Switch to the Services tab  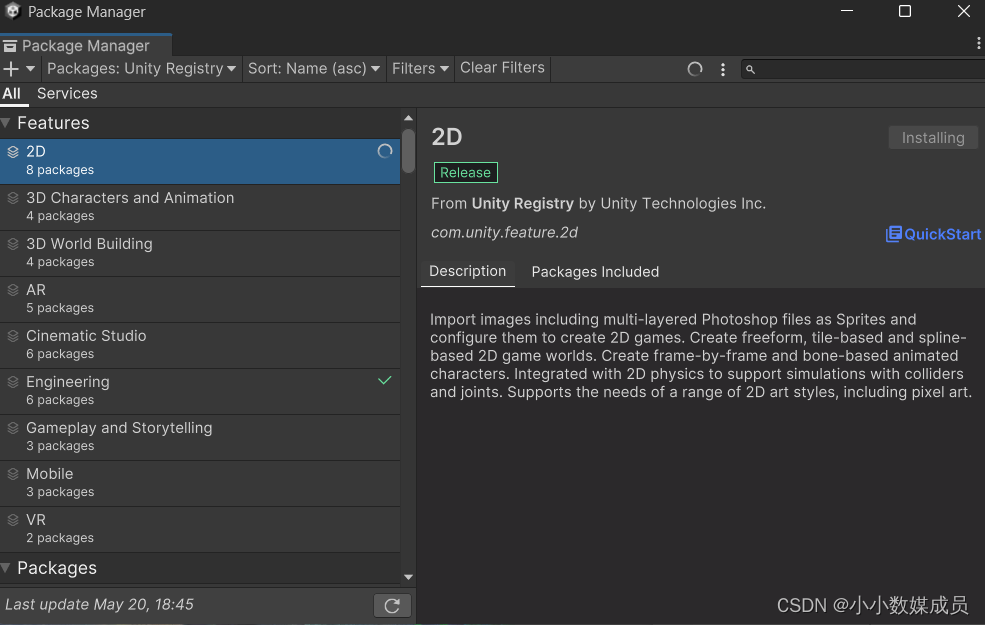coord(67,94)
